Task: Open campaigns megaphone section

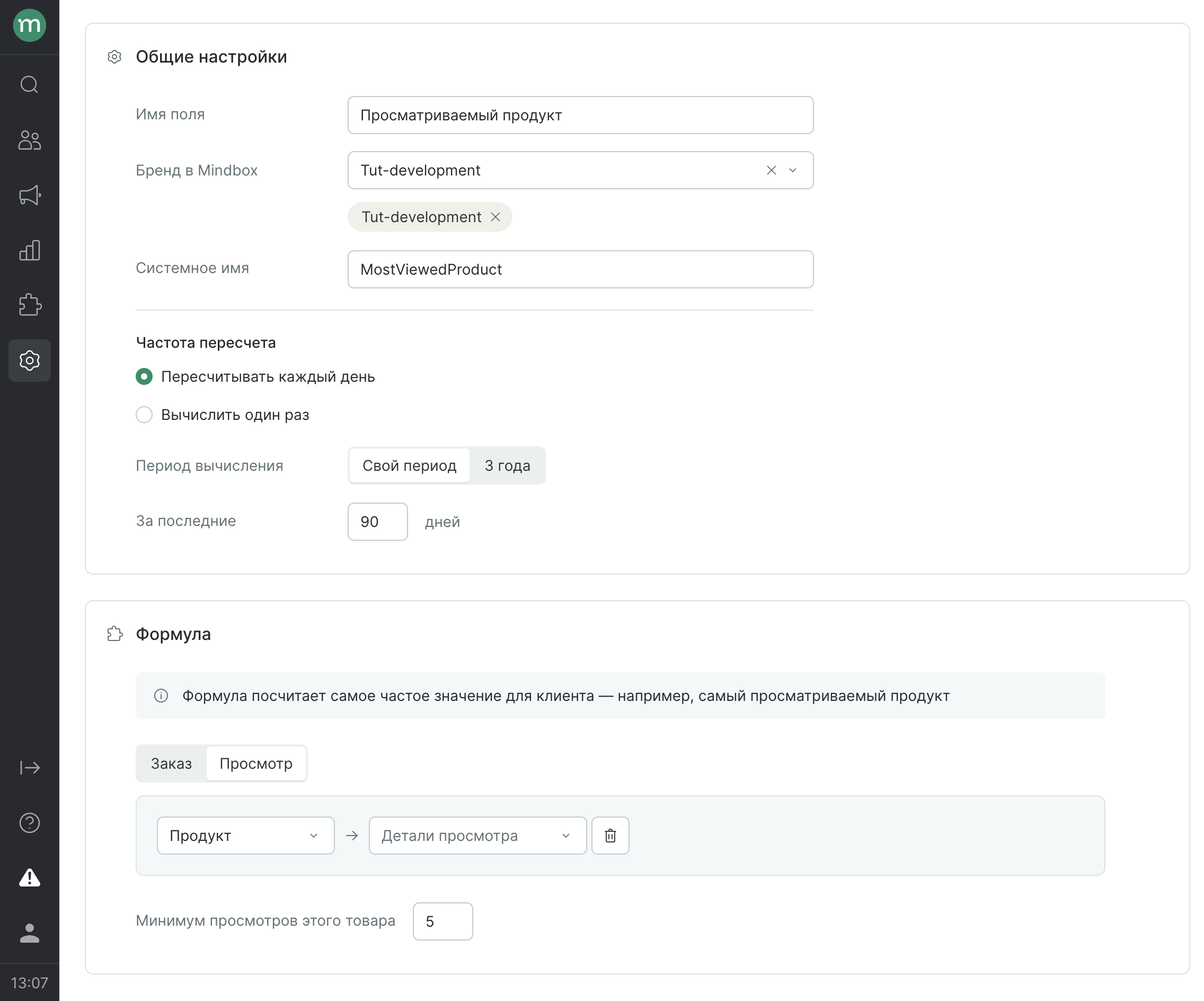Action: click(29, 195)
